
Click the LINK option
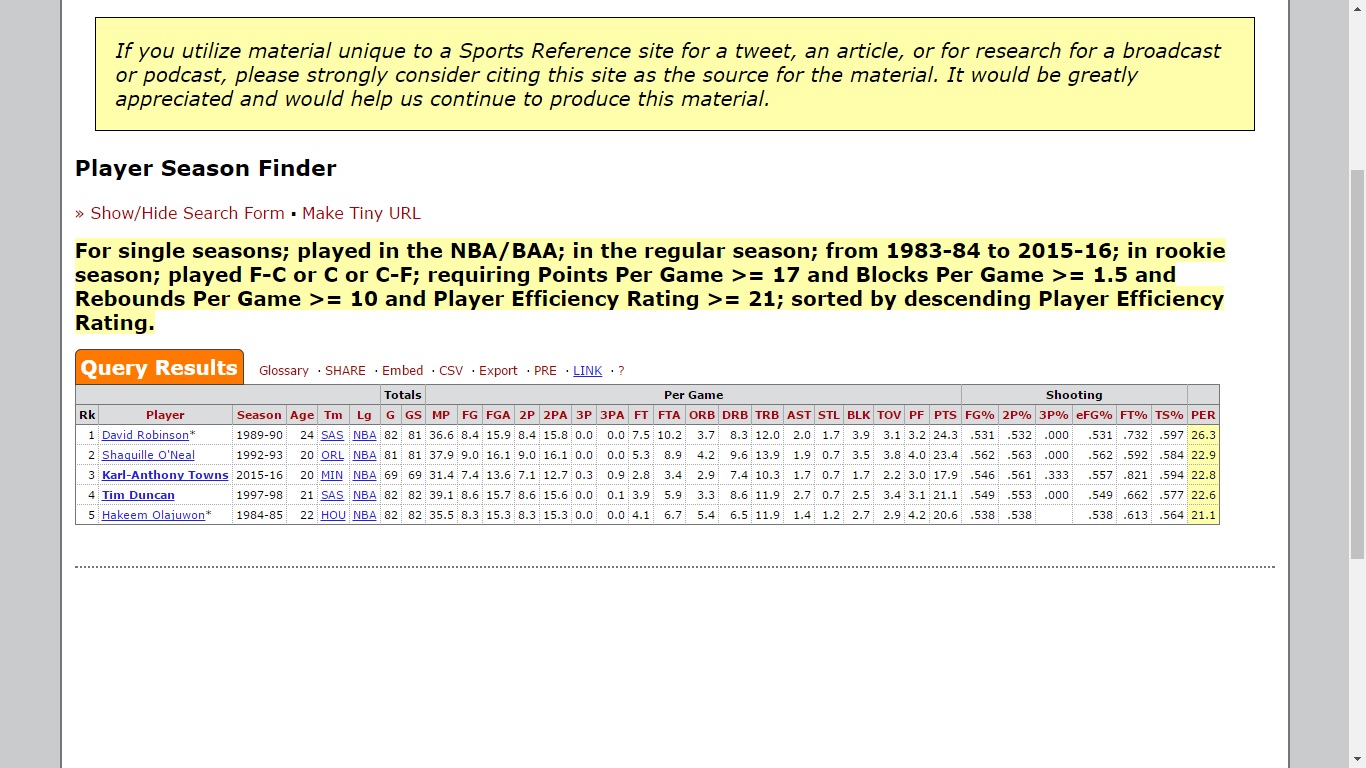click(587, 370)
